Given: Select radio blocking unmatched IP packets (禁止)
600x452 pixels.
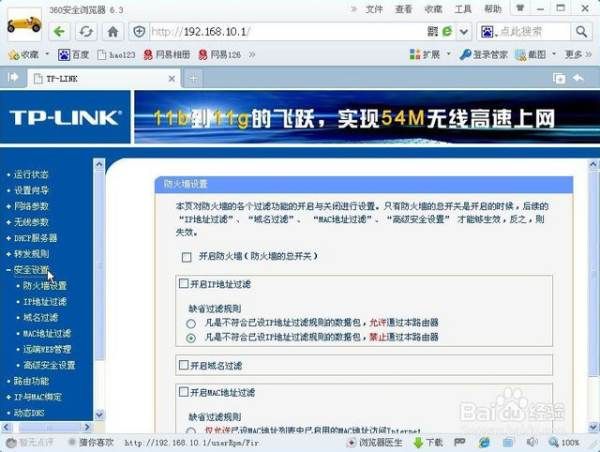Looking at the screenshot, I should coord(191,338).
